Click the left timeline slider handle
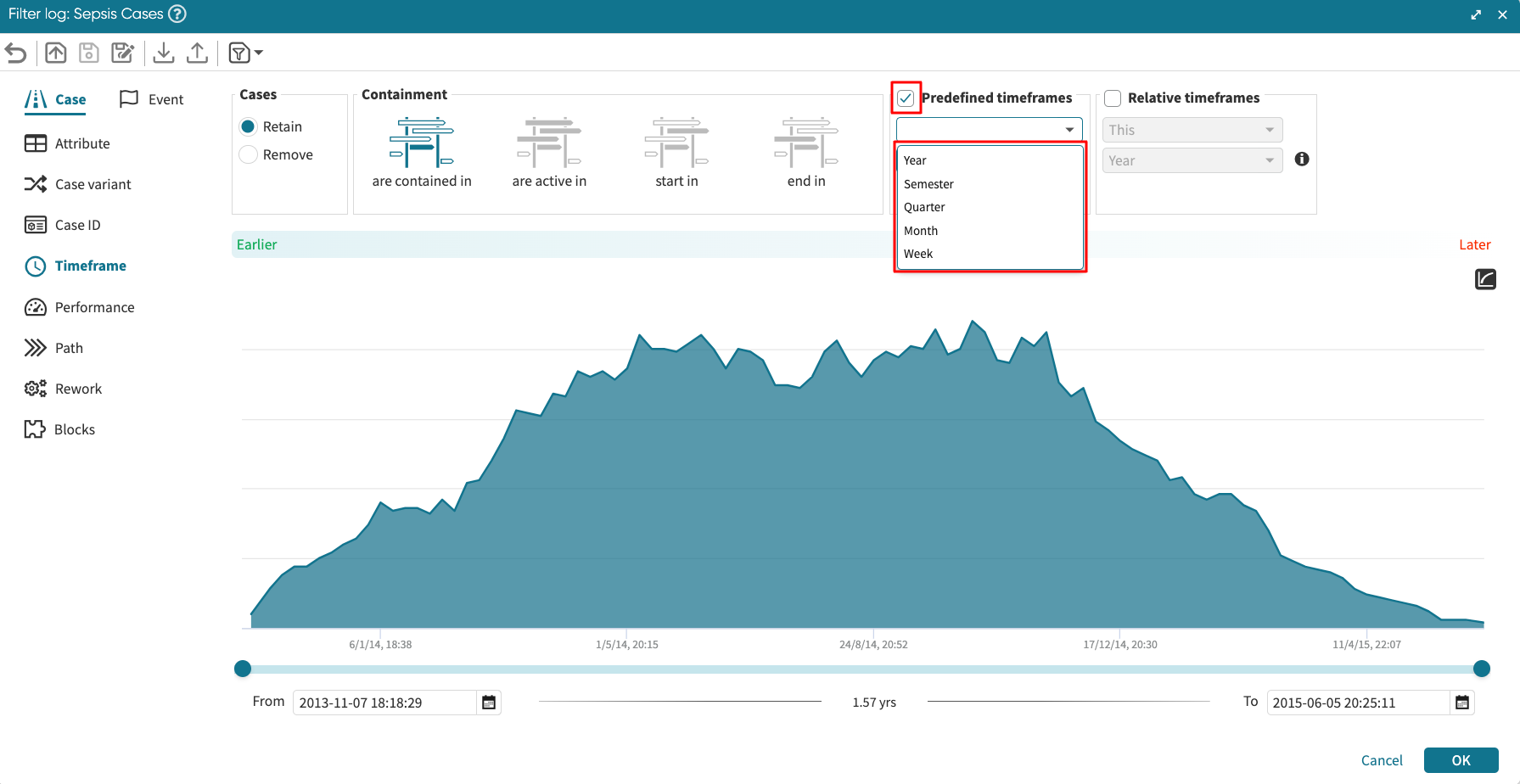Viewport: 1520px width, 784px height. tap(243, 669)
